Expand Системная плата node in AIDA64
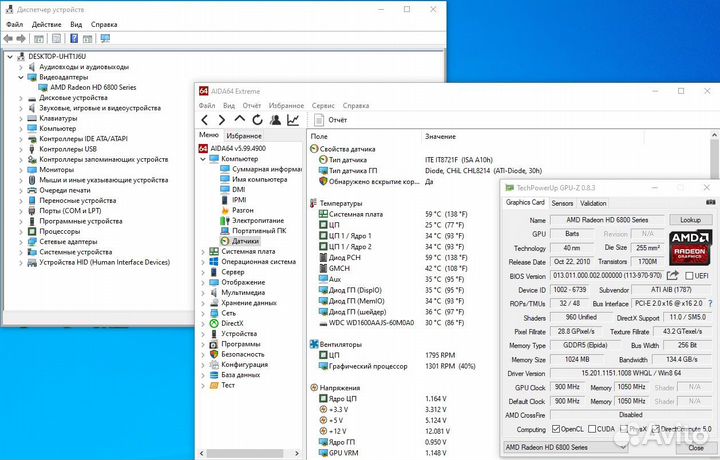Screen dimensions: 720x460 tap(203, 252)
